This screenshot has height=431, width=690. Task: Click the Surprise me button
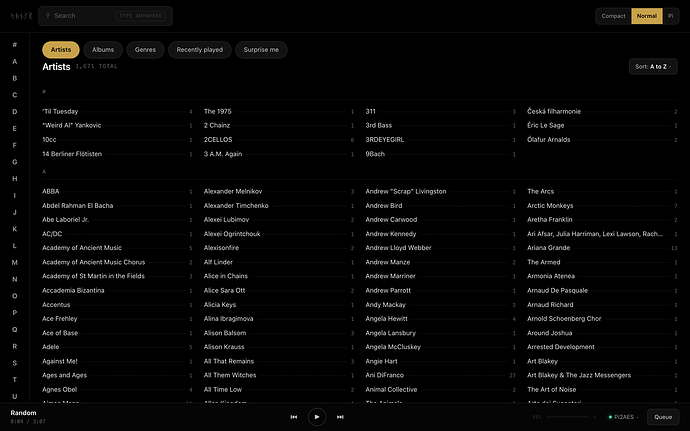point(261,50)
